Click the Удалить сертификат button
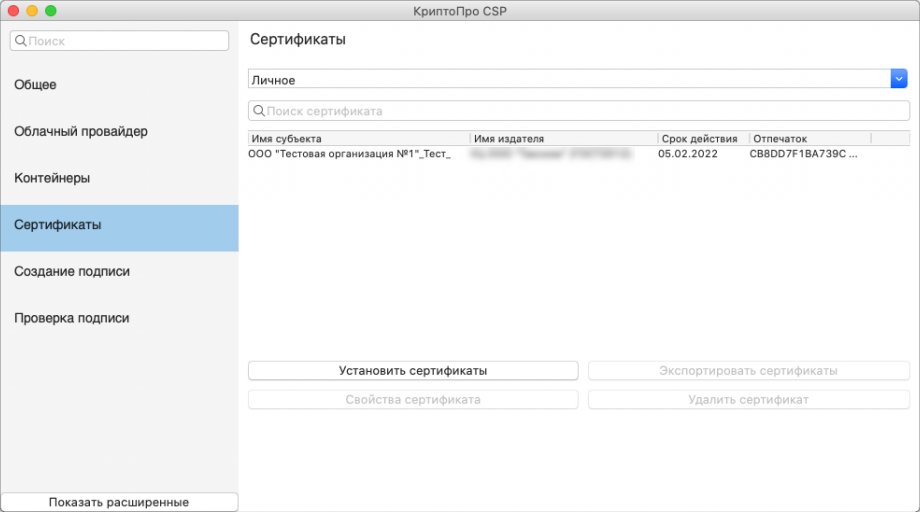The height and width of the screenshot is (512, 920). [x=748, y=400]
